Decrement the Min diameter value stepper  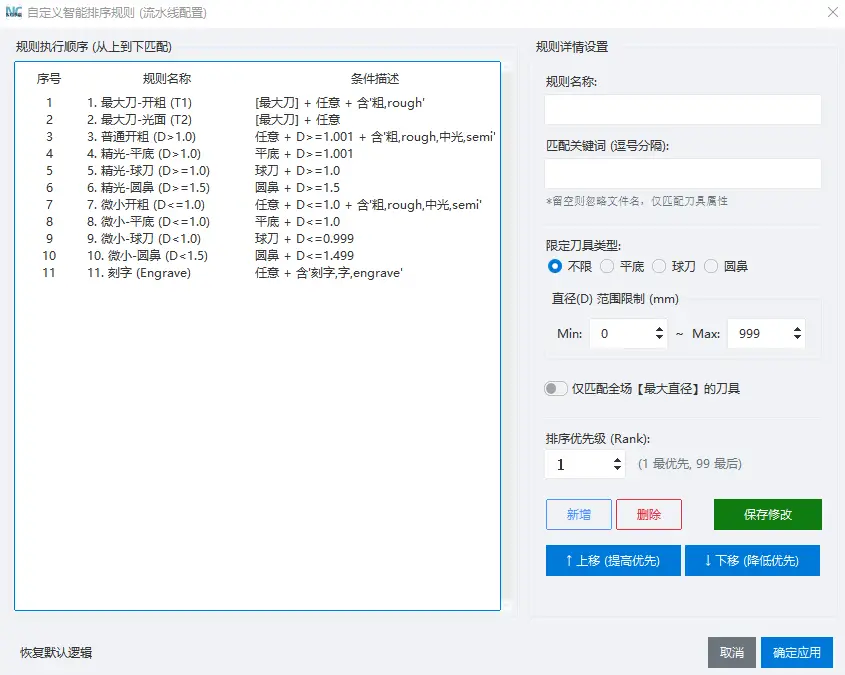(x=657, y=338)
